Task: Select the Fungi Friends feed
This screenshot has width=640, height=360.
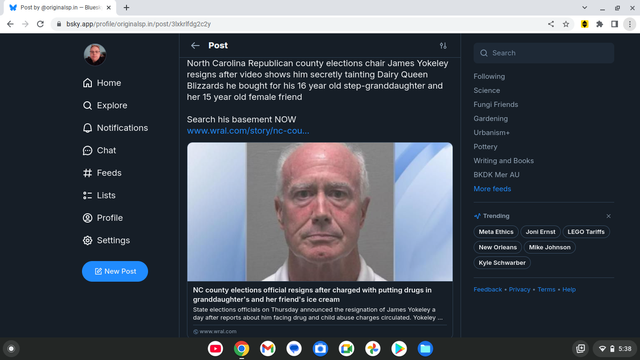Action: click(x=496, y=104)
